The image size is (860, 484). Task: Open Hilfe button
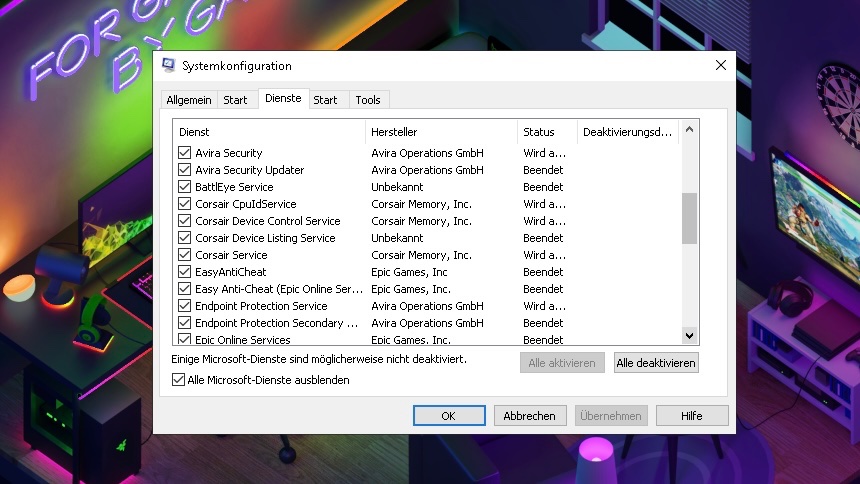(692, 416)
